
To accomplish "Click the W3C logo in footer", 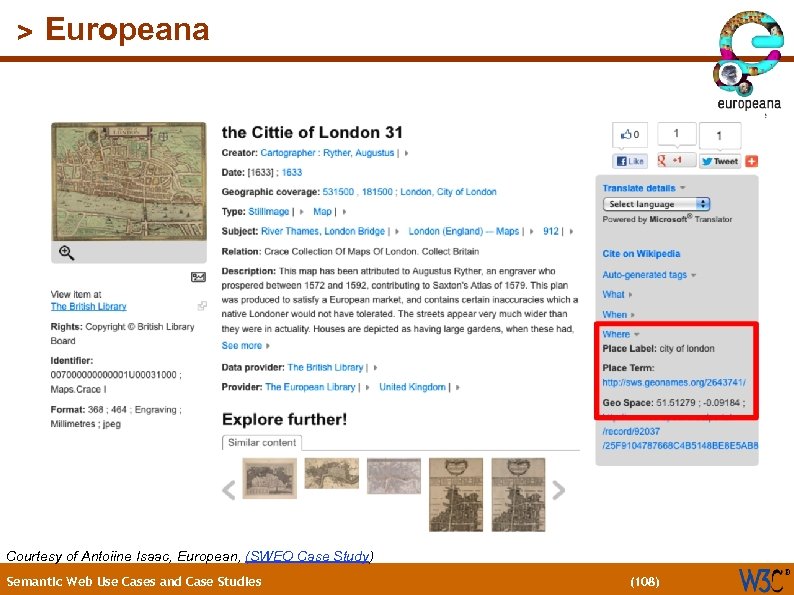I will tap(764, 580).
